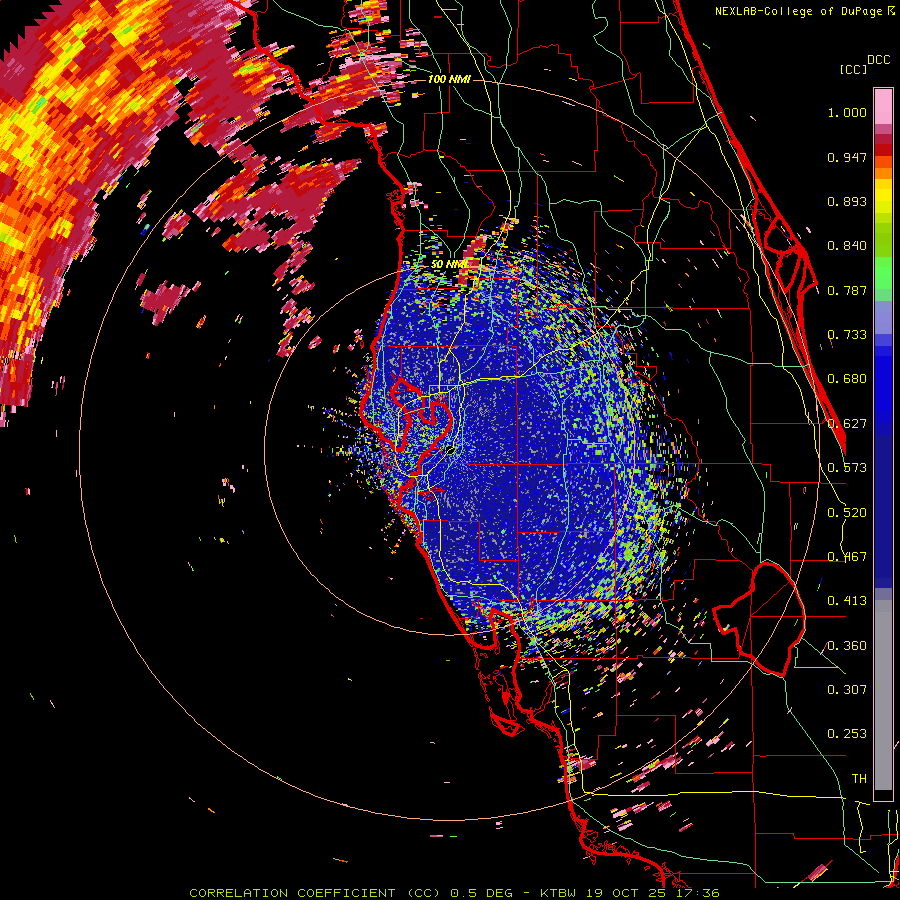Select the 0.893 scale value
Viewport: 900px width, 900px height.
pyautogui.click(x=847, y=201)
